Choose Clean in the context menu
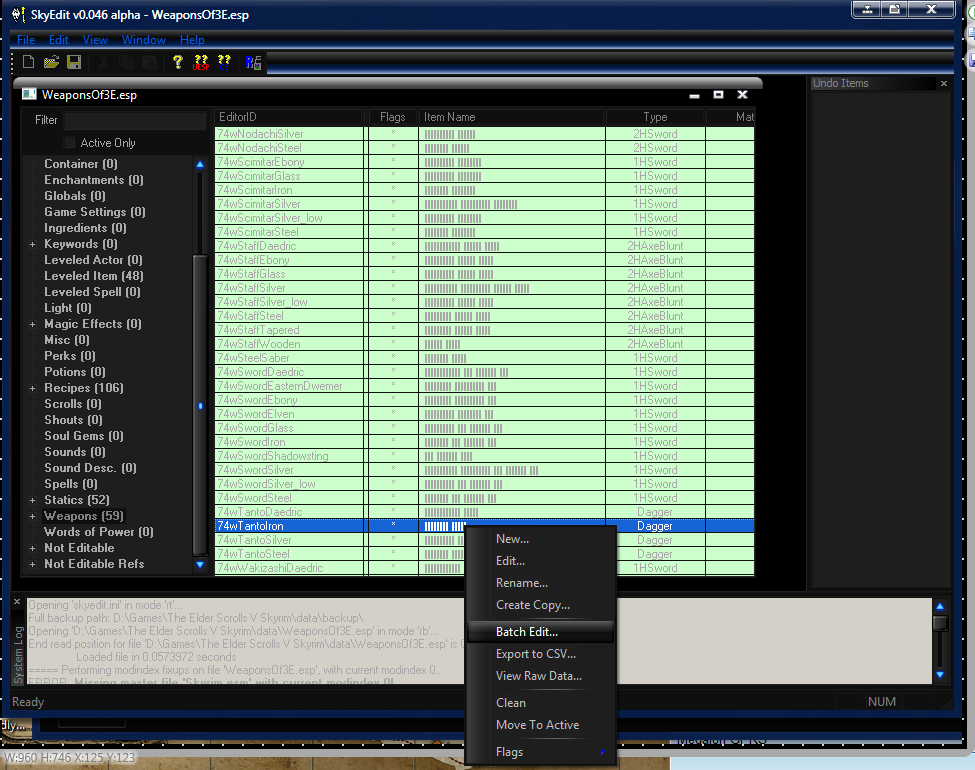This screenshot has height=770, width=975. point(540,703)
